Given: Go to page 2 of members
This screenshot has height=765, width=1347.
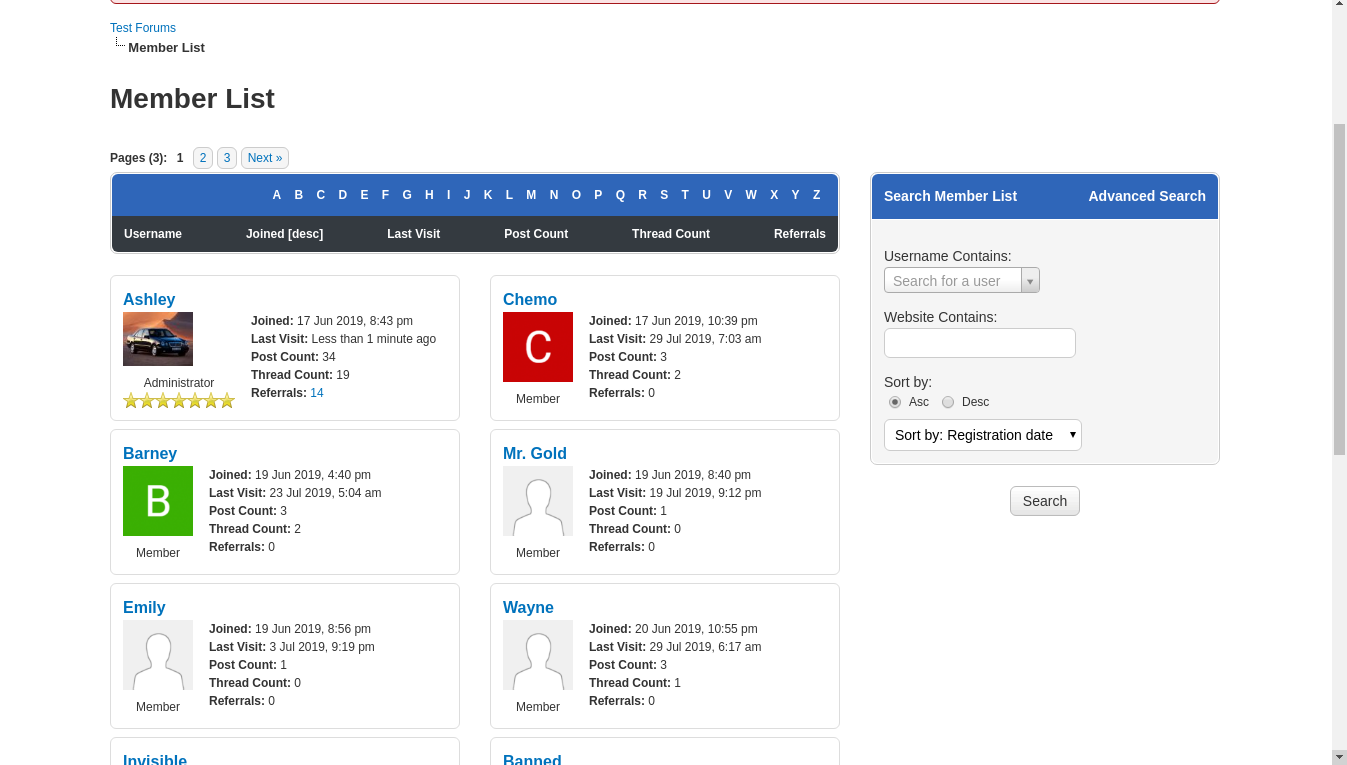Looking at the screenshot, I should pyautogui.click(x=203, y=158).
